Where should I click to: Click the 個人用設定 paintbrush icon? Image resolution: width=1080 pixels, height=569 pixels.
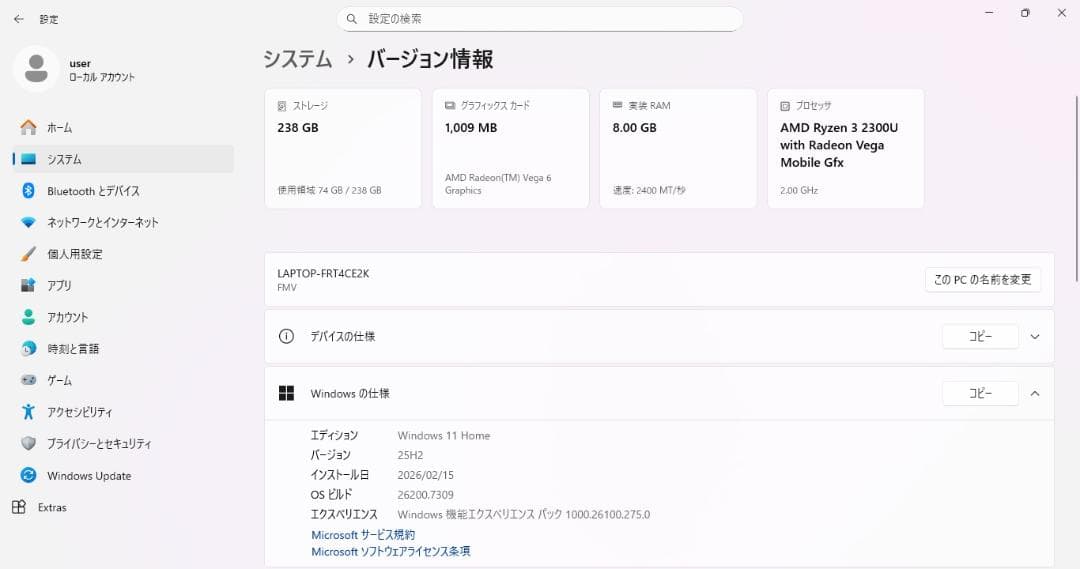pyautogui.click(x=28, y=254)
